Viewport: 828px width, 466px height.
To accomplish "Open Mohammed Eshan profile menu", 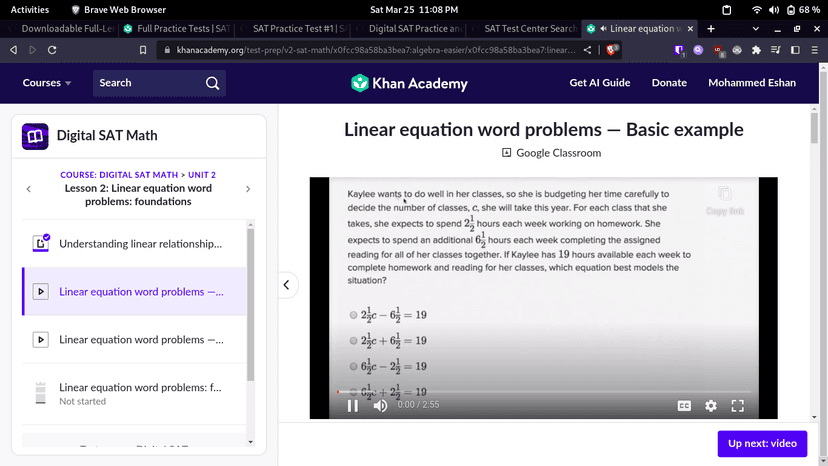I will tap(752, 83).
